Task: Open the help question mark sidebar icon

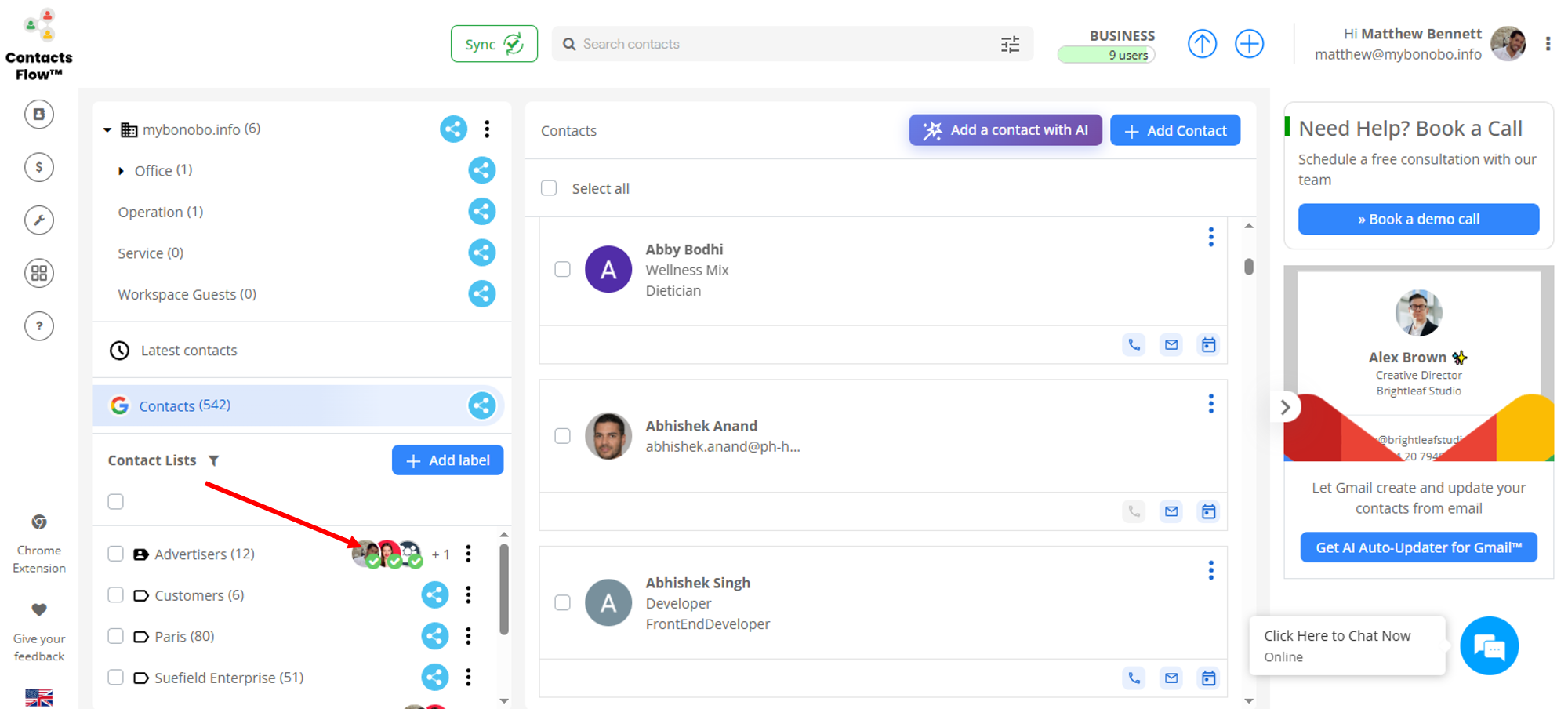Action: pyautogui.click(x=39, y=326)
